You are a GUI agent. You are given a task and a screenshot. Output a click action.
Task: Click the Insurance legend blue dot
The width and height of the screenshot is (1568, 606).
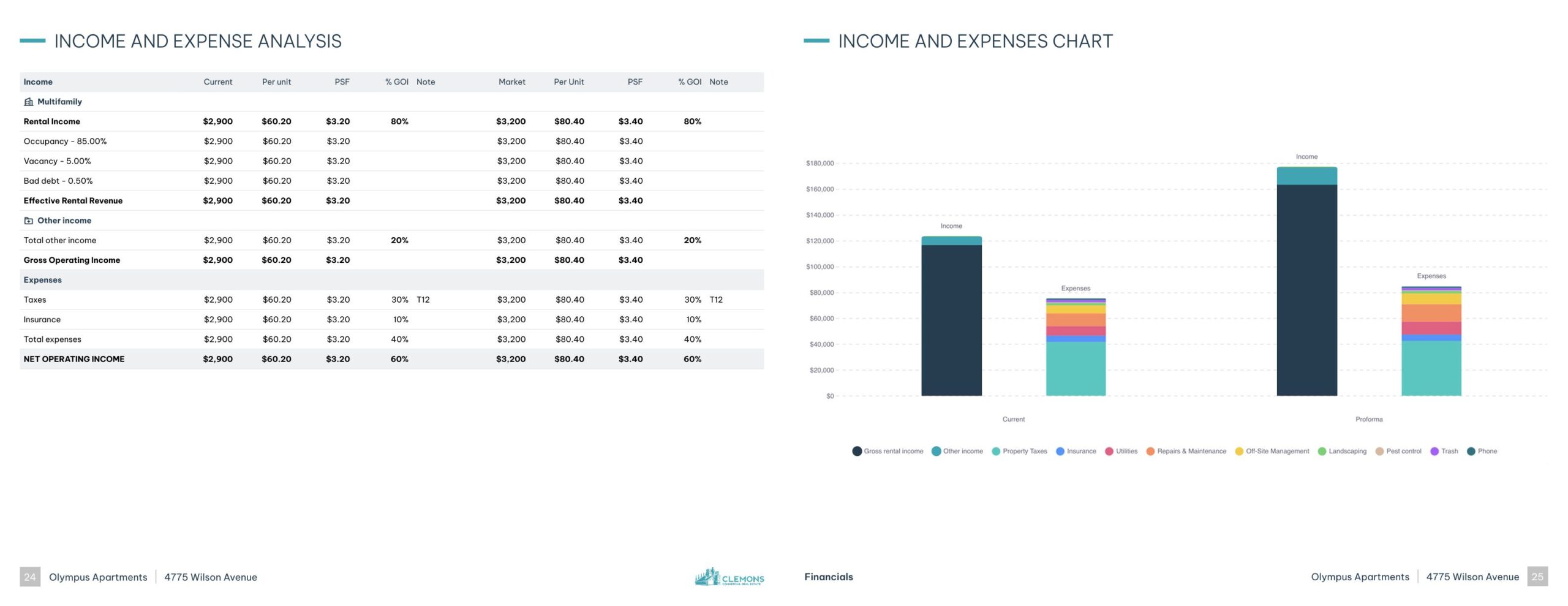[x=1060, y=452]
